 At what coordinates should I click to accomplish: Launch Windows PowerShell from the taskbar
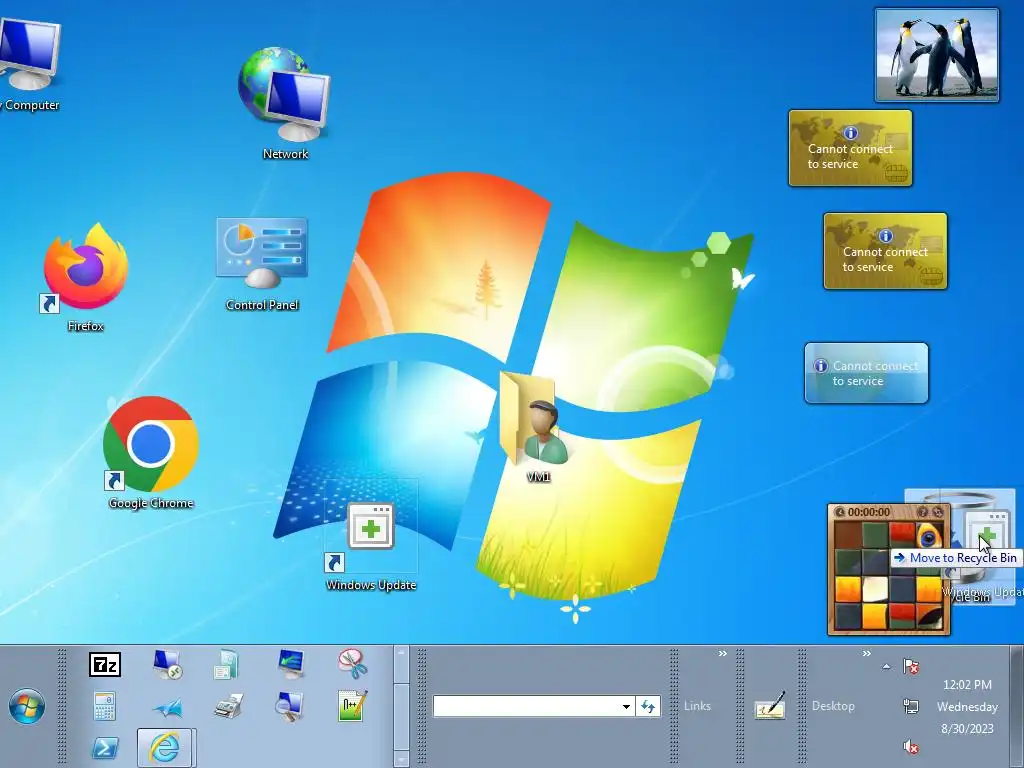[104, 748]
